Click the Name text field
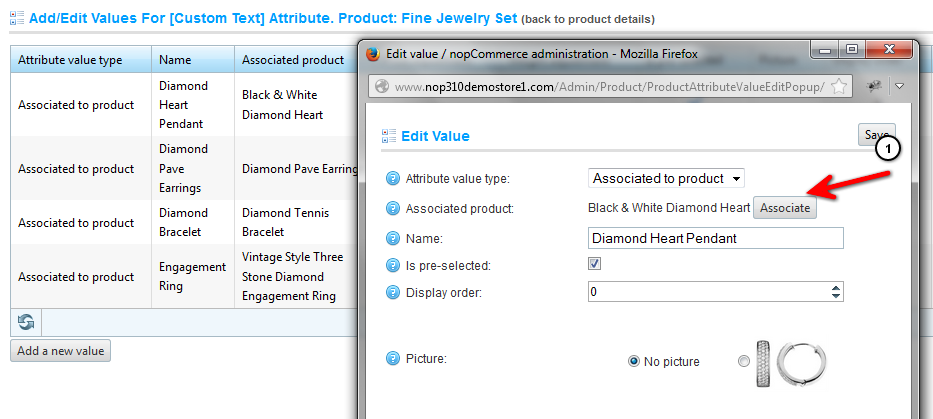 point(716,238)
